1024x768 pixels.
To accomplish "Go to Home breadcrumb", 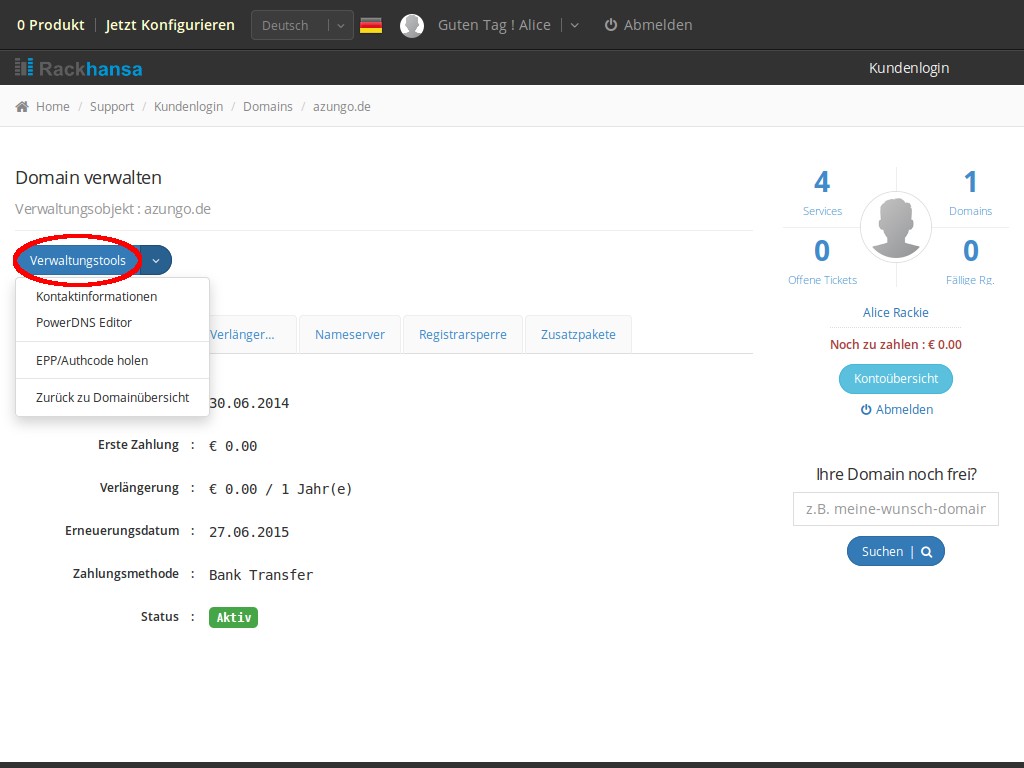I will 53,106.
